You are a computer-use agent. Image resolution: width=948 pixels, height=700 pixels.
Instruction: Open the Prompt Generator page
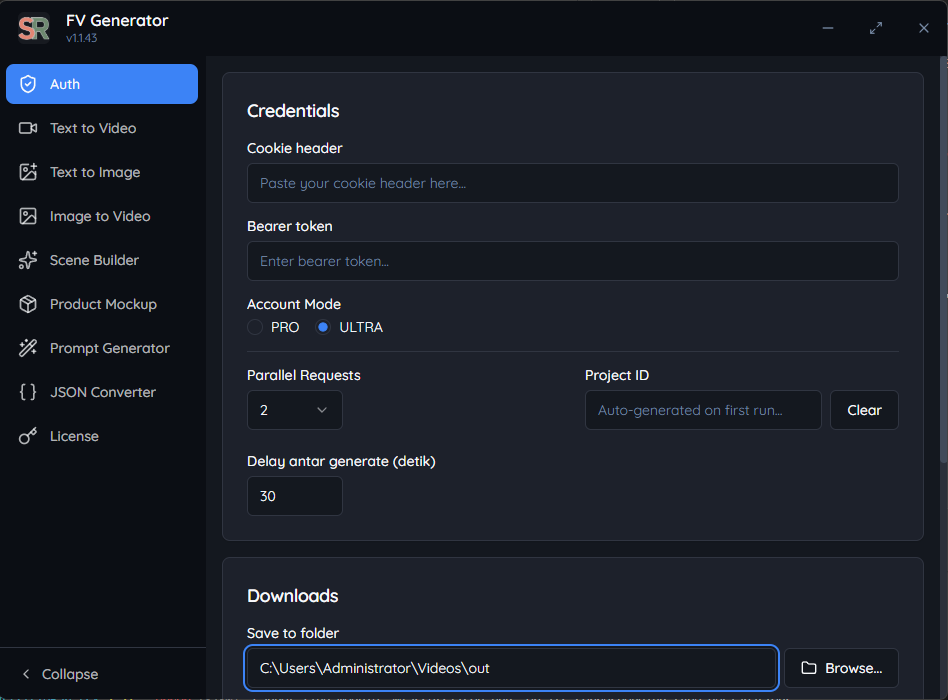(102, 348)
